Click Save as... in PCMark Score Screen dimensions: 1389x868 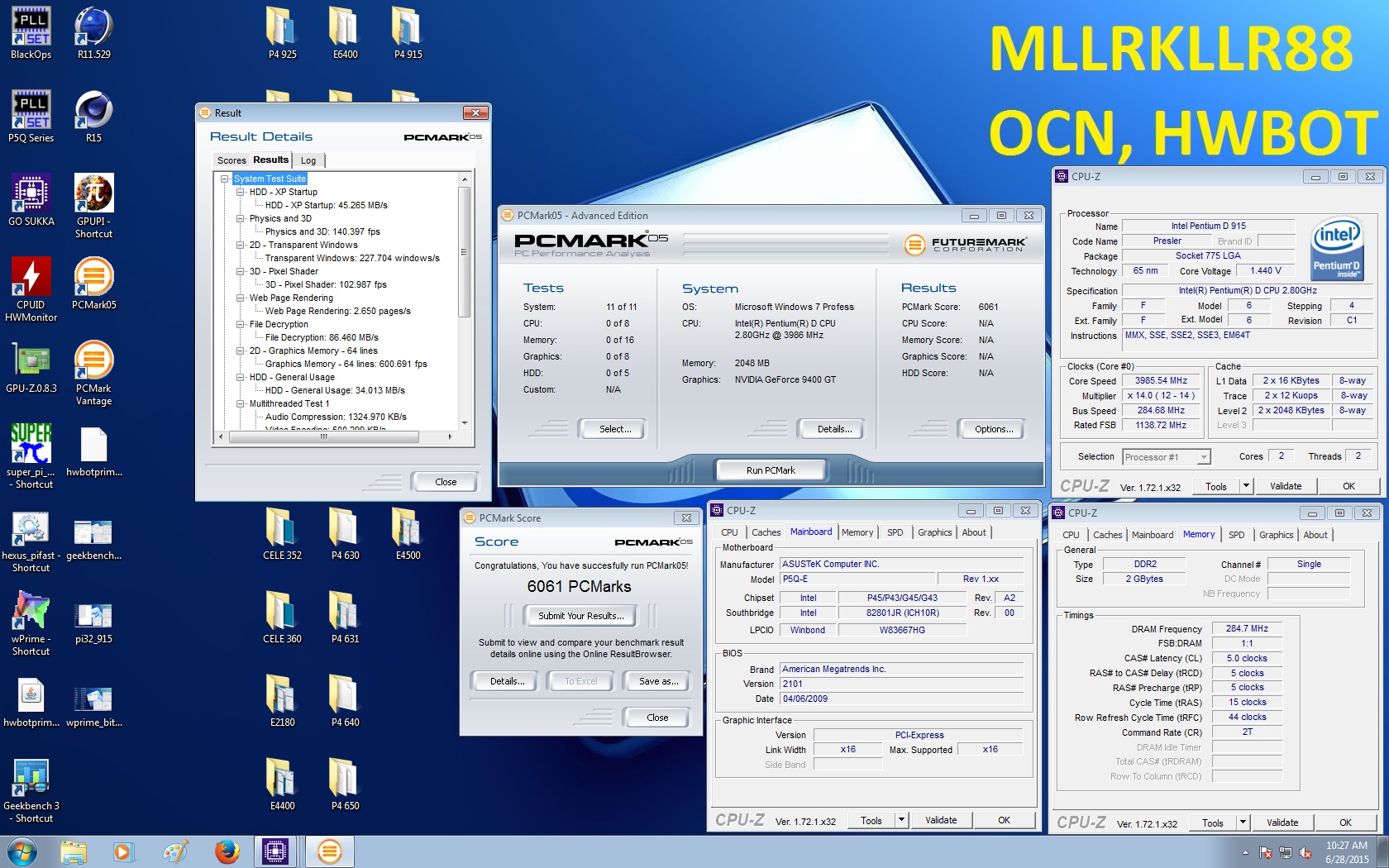pyautogui.click(x=658, y=681)
